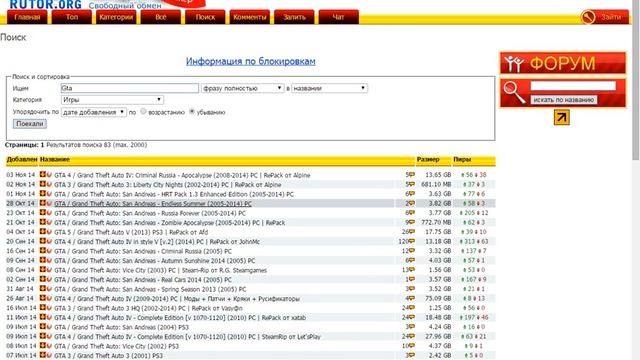Click the download icon for Russia Forever row
The image size is (640, 360).
click(42, 213)
